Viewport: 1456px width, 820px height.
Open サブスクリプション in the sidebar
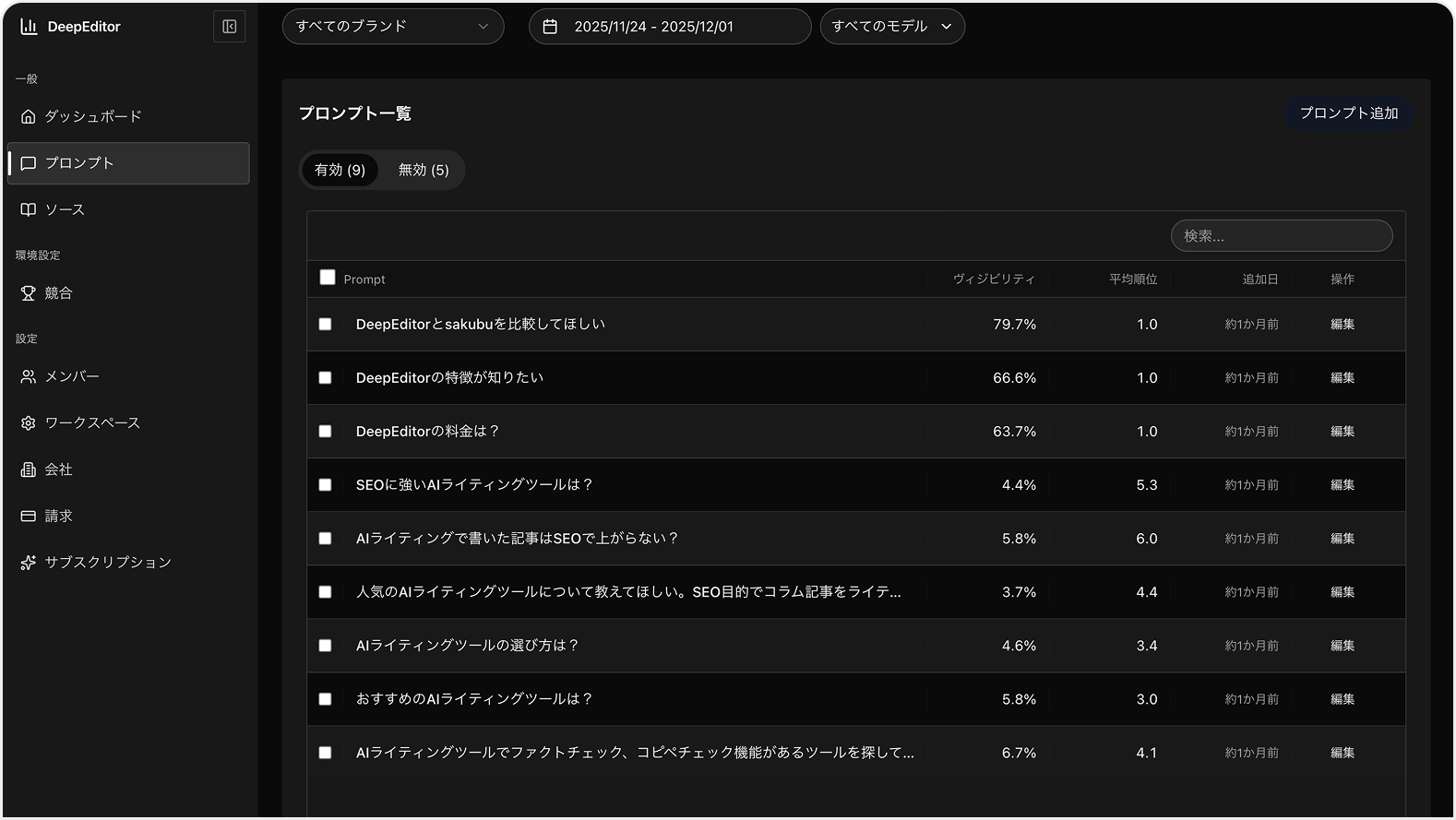pos(128,563)
